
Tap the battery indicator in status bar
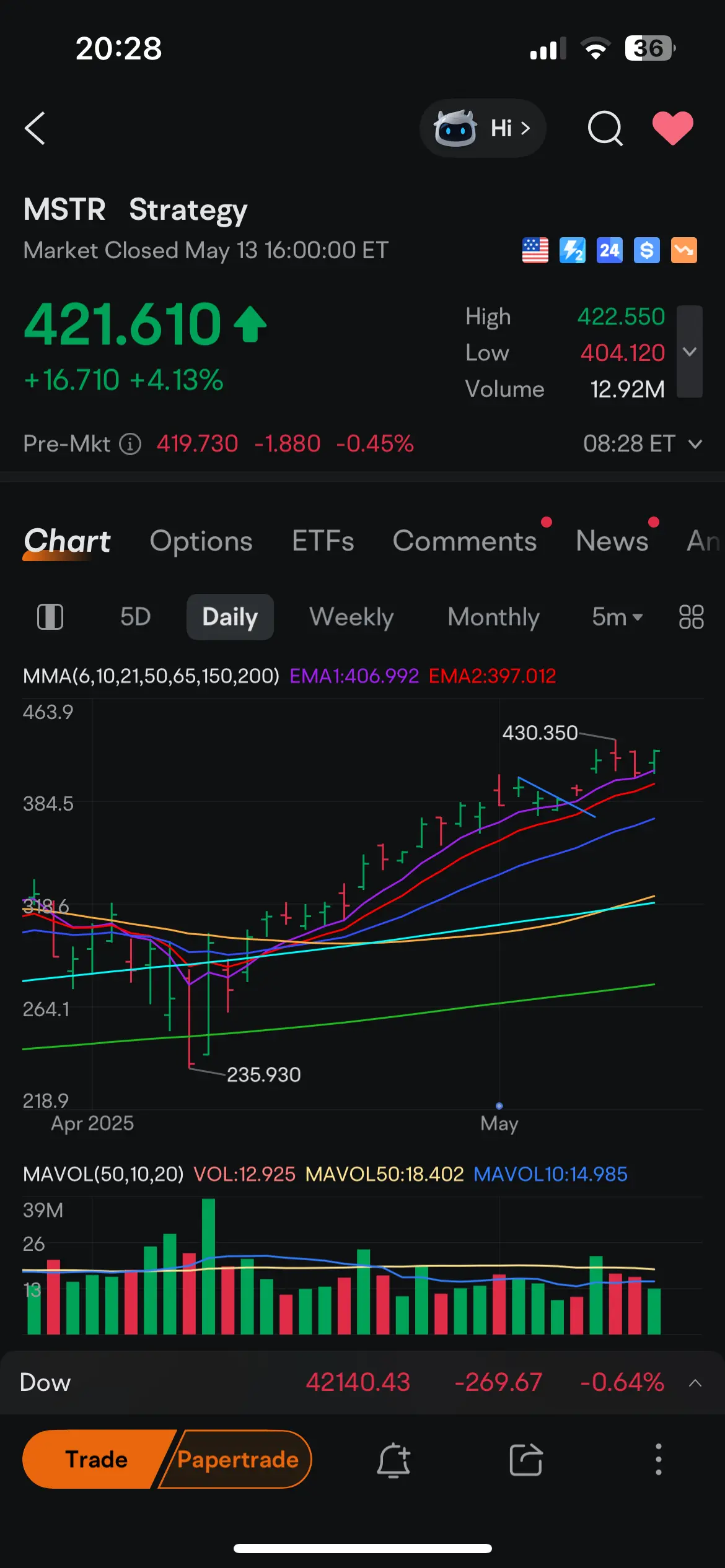pyautogui.click(x=650, y=48)
